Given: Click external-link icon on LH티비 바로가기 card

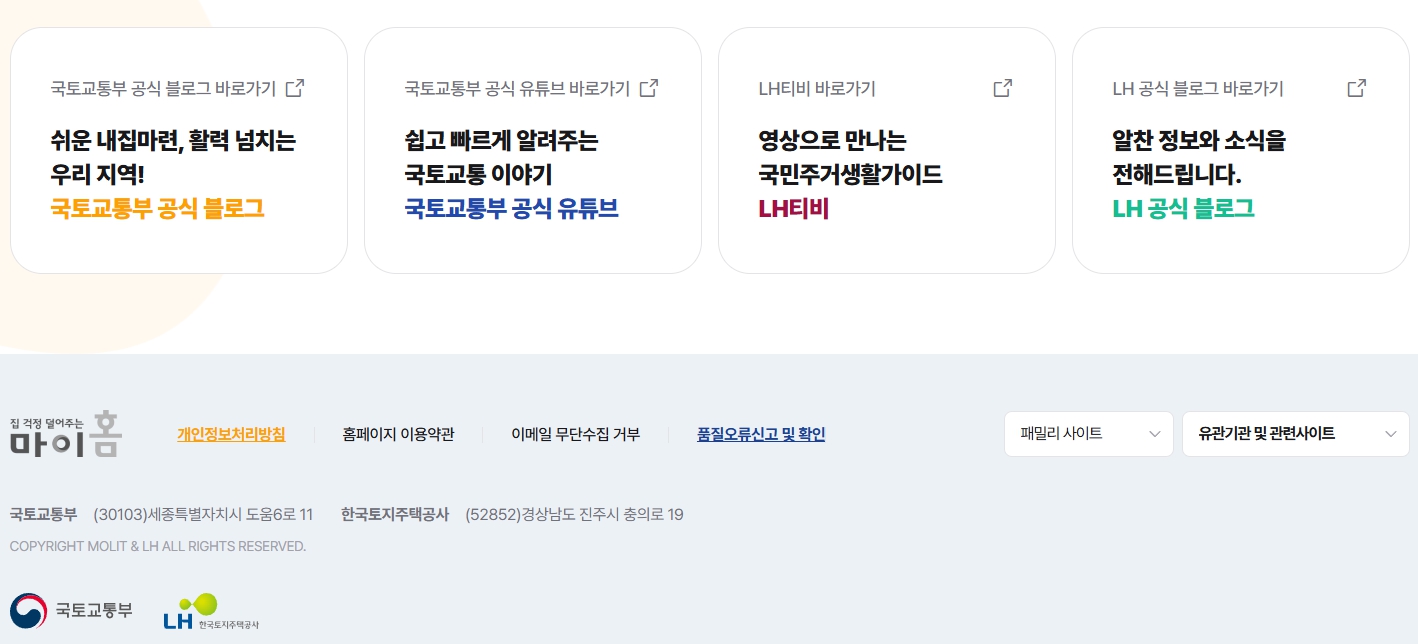Looking at the screenshot, I should tap(1003, 88).
